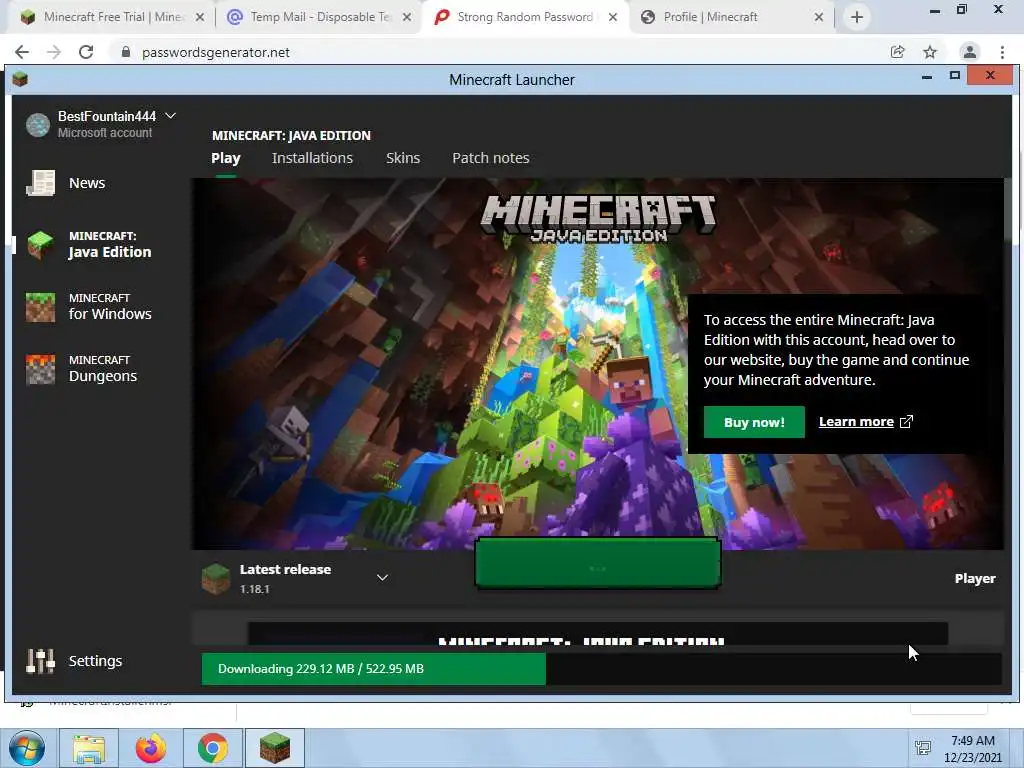Click the Chrome taskbar icon
The width and height of the screenshot is (1024, 768).
(213, 748)
